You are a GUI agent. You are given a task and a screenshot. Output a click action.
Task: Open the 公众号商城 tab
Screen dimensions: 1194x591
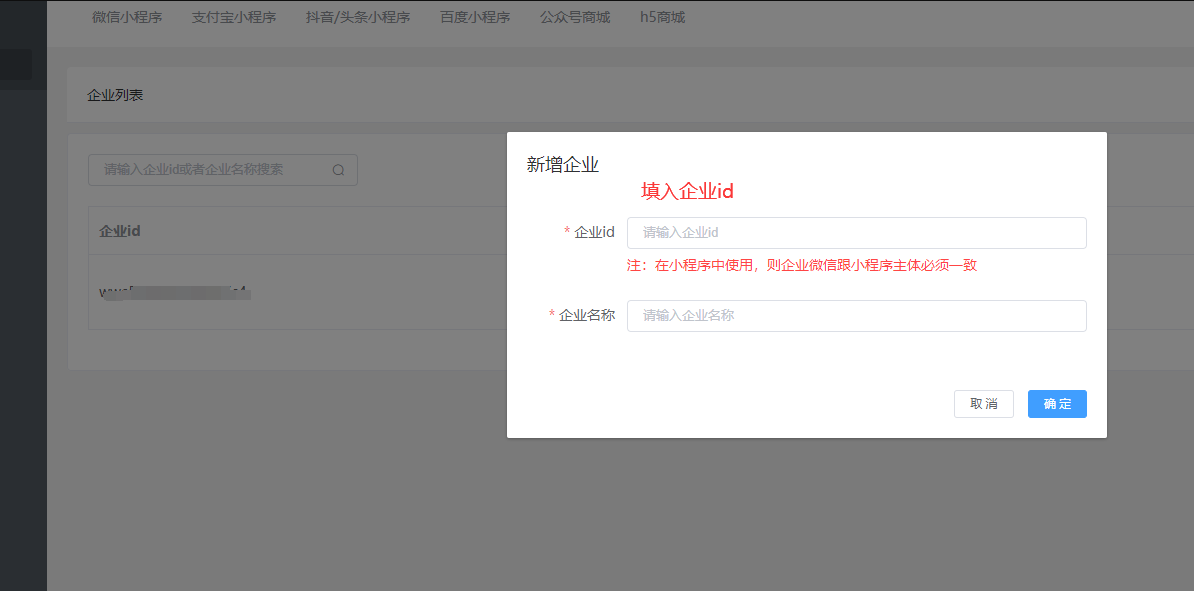pyautogui.click(x=575, y=18)
